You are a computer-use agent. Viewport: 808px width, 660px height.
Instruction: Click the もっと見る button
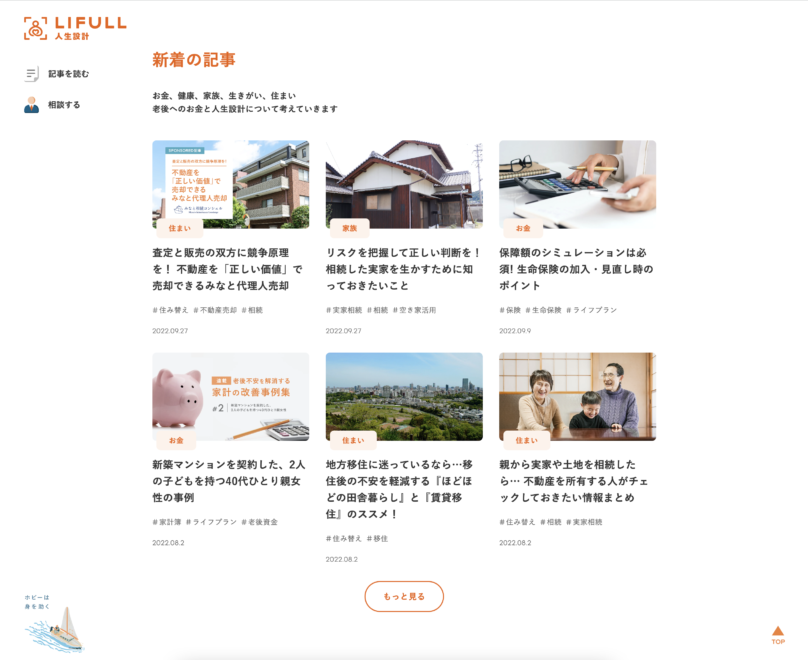(x=404, y=597)
